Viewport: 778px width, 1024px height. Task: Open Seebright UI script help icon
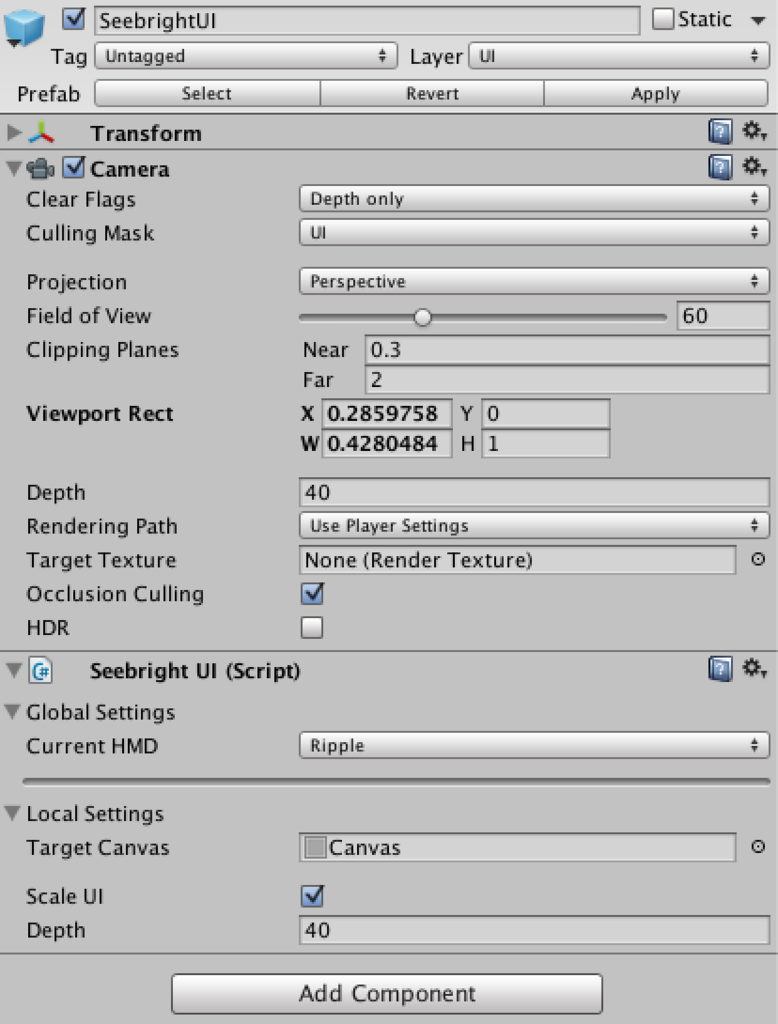point(720,669)
